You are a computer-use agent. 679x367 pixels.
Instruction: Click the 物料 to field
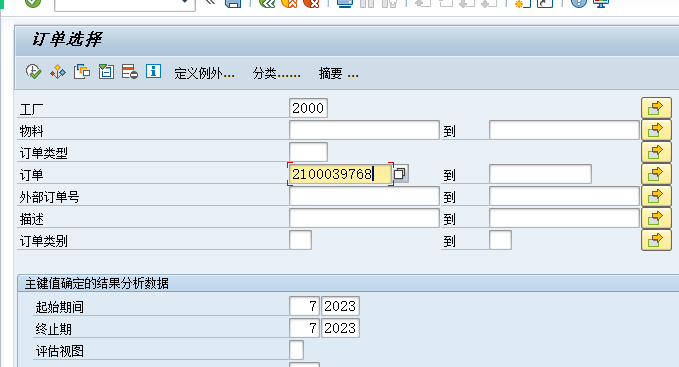click(564, 130)
